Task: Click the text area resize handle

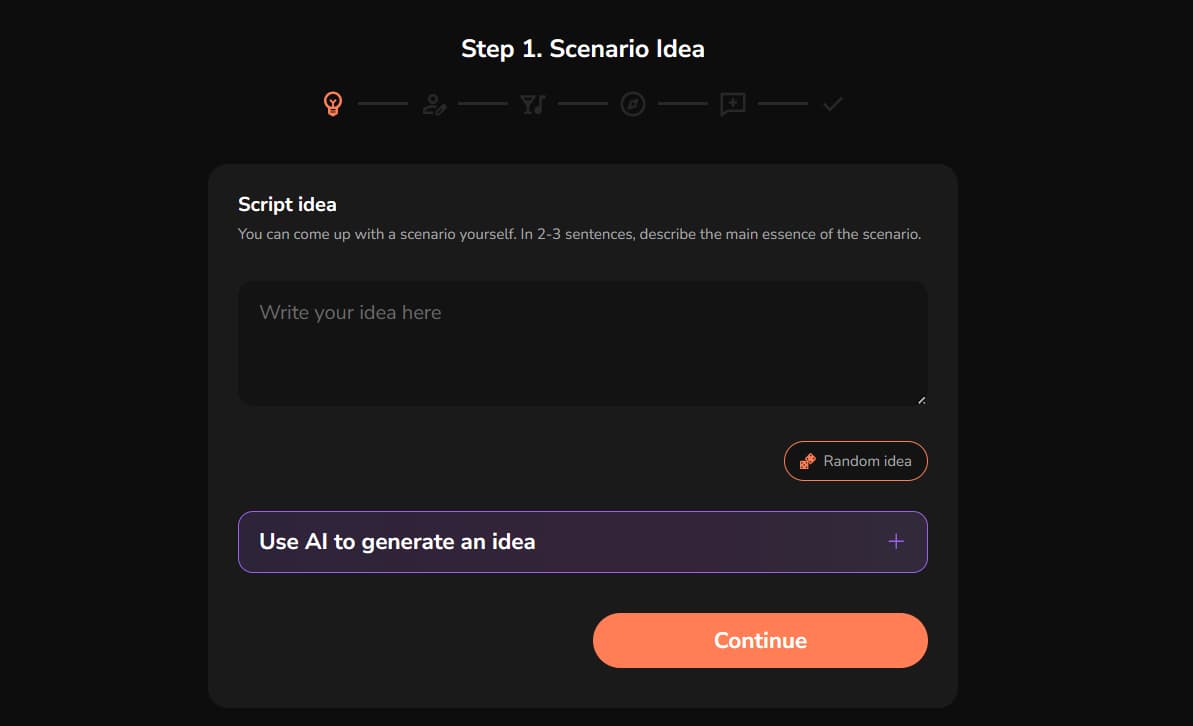Action: [x=921, y=400]
